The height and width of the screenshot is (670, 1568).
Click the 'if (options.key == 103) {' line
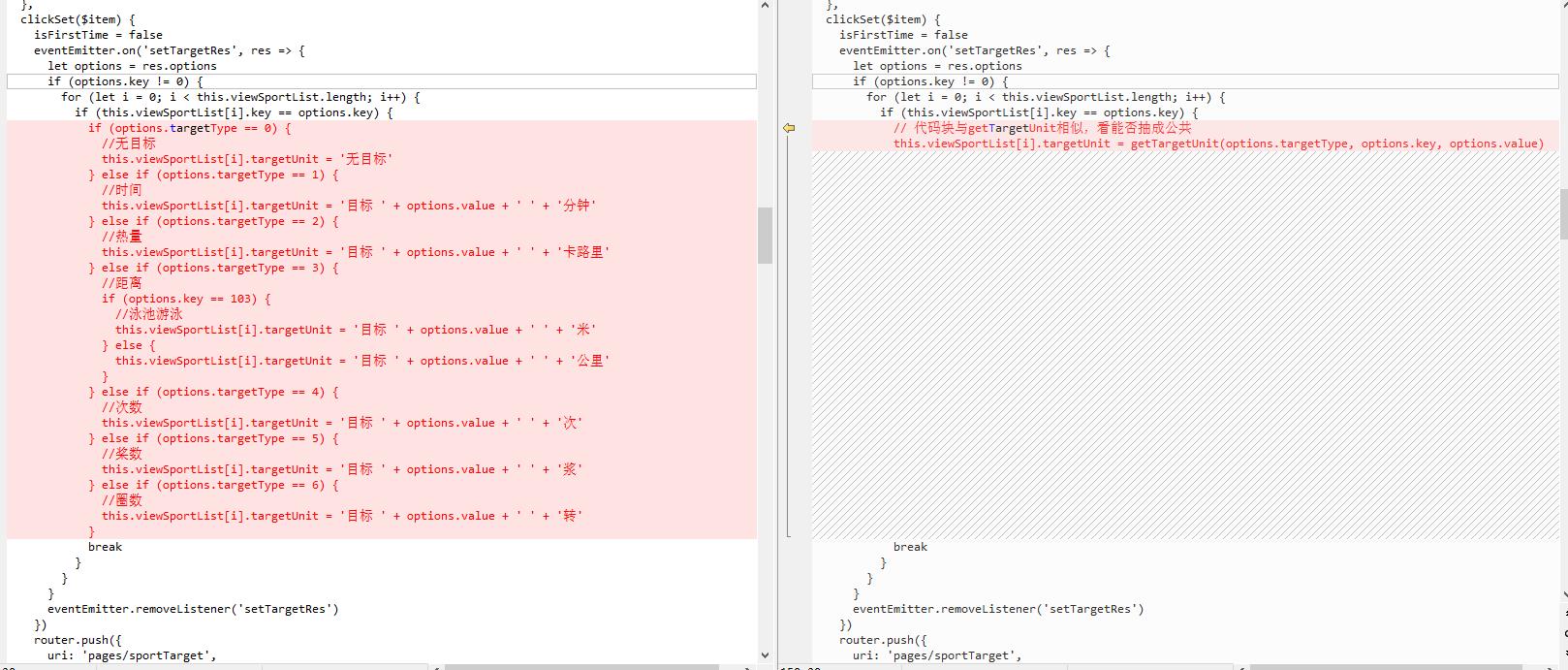click(186, 299)
